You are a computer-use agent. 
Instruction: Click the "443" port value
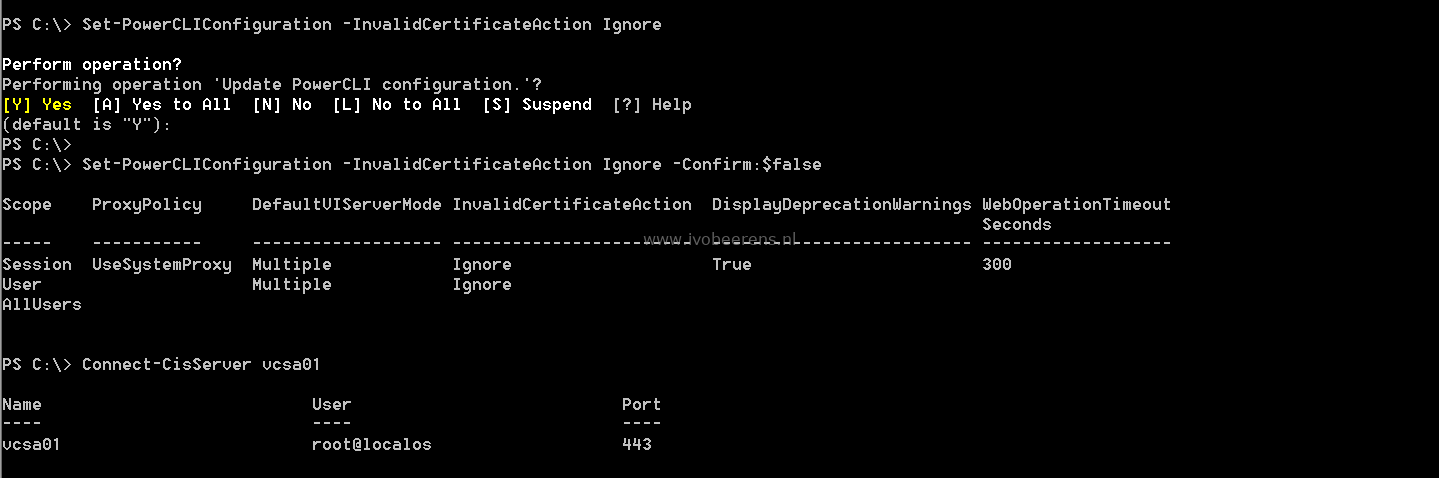click(x=637, y=444)
